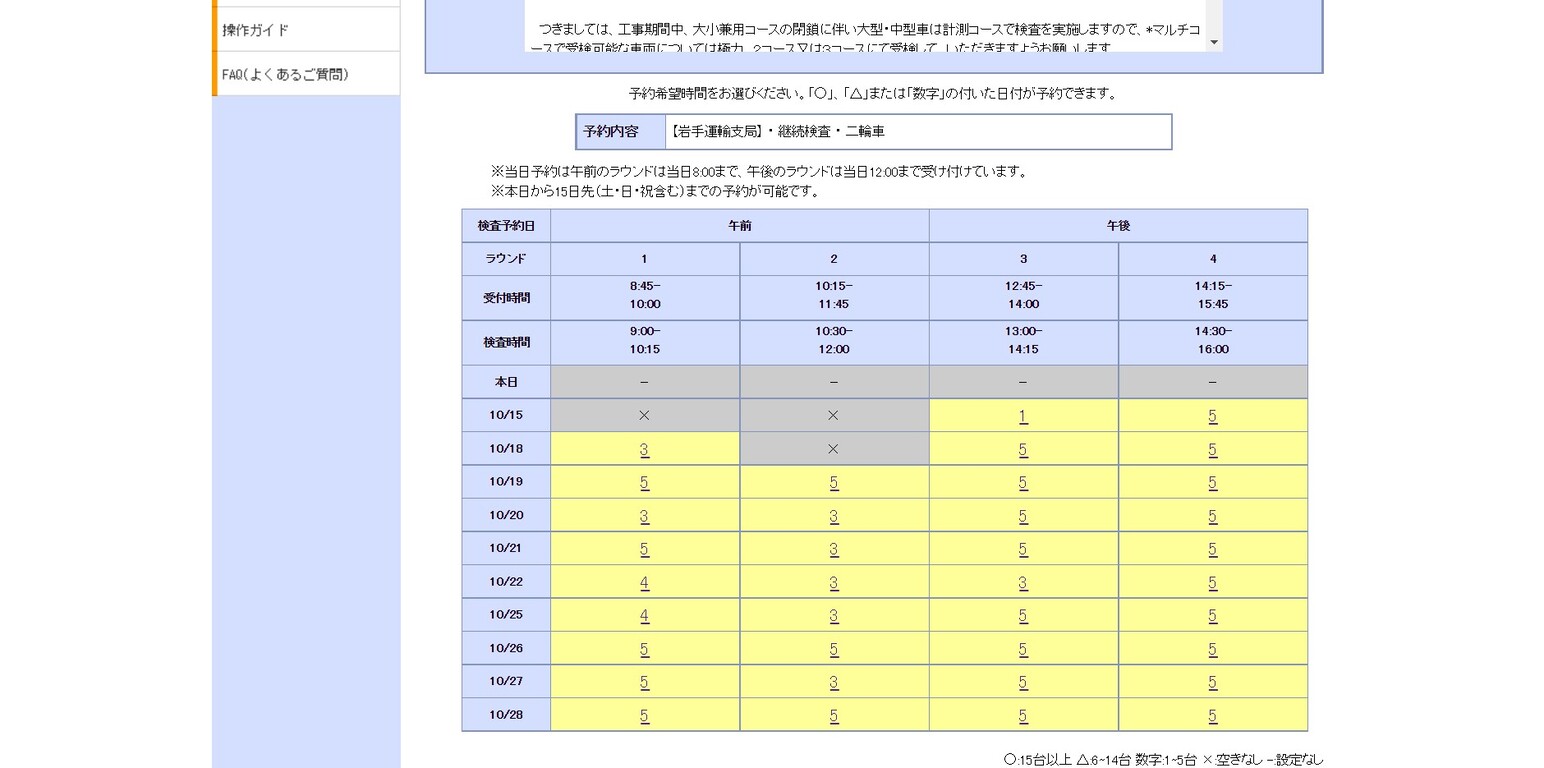
Task: Click the 午後 column header
Action: click(x=1118, y=226)
